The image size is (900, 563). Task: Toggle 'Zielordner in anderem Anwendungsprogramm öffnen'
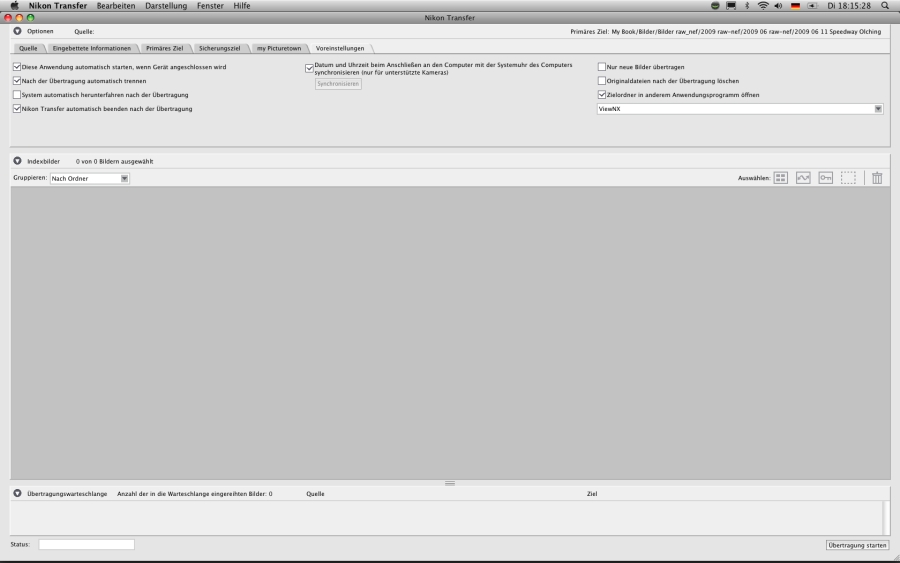[602, 95]
